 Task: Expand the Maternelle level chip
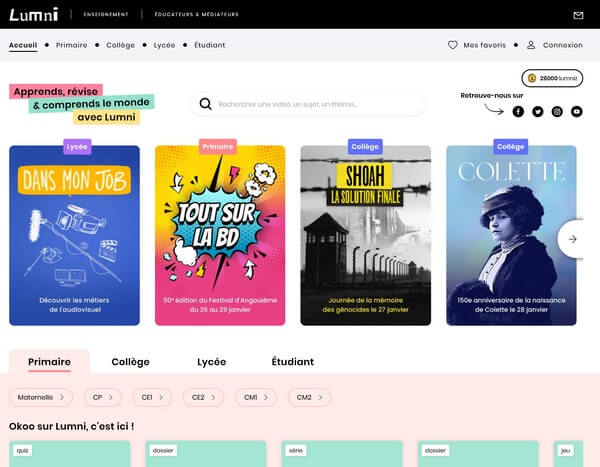click(41, 397)
